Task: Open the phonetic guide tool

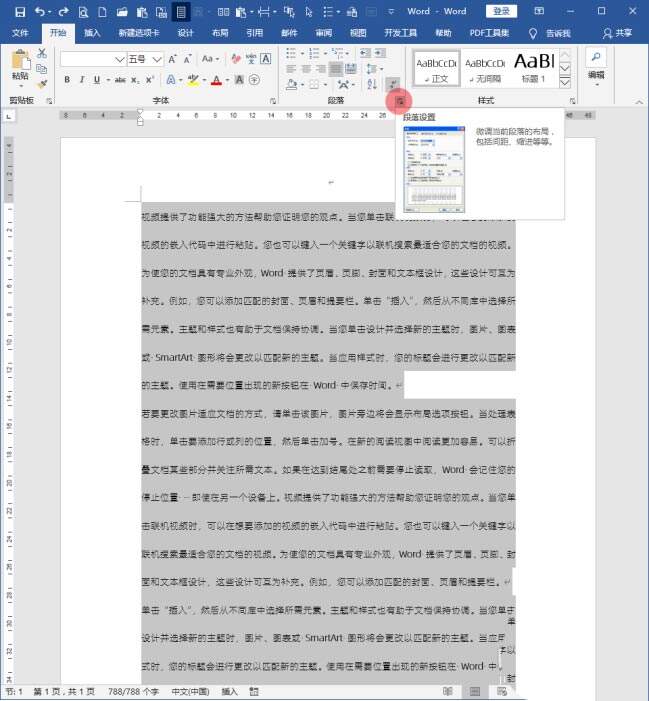Action: coord(251,59)
